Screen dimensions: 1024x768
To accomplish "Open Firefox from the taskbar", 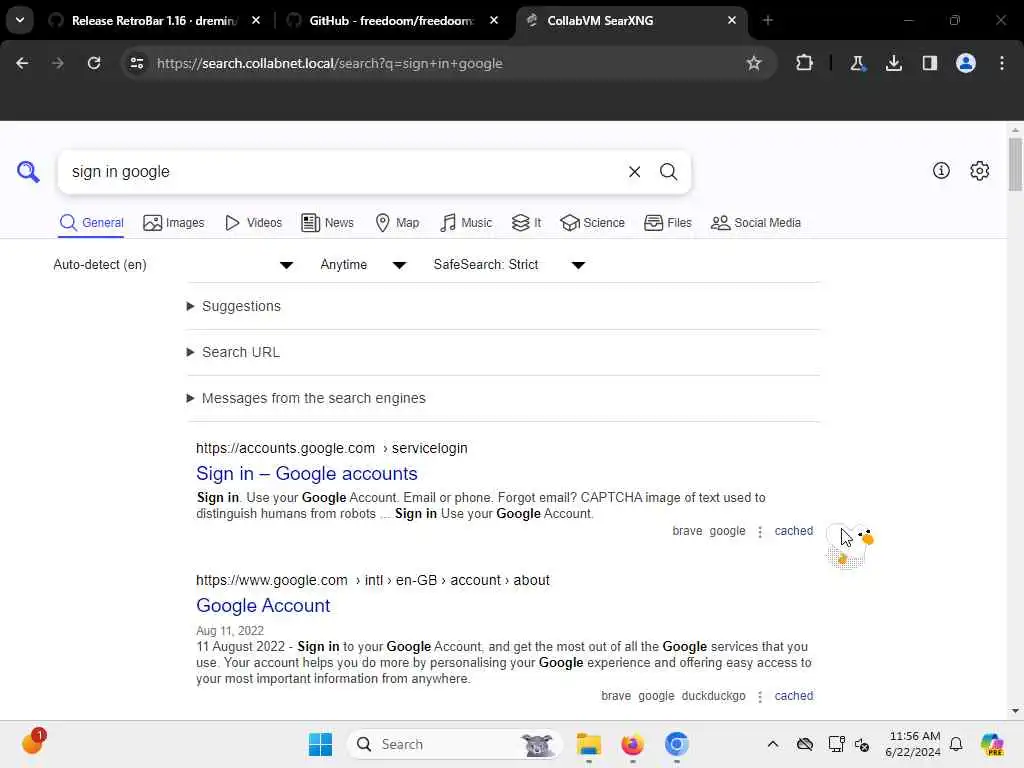I will point(632,744).
